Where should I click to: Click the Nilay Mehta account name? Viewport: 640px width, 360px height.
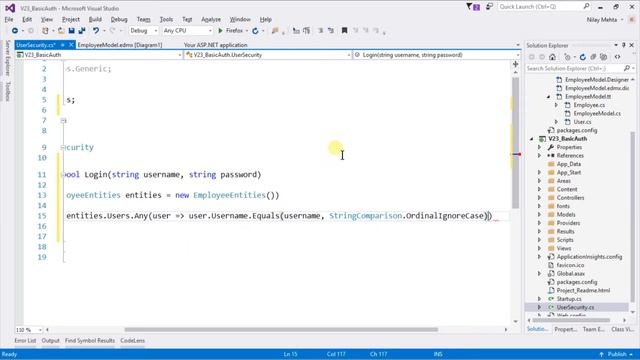pos(602,20)
